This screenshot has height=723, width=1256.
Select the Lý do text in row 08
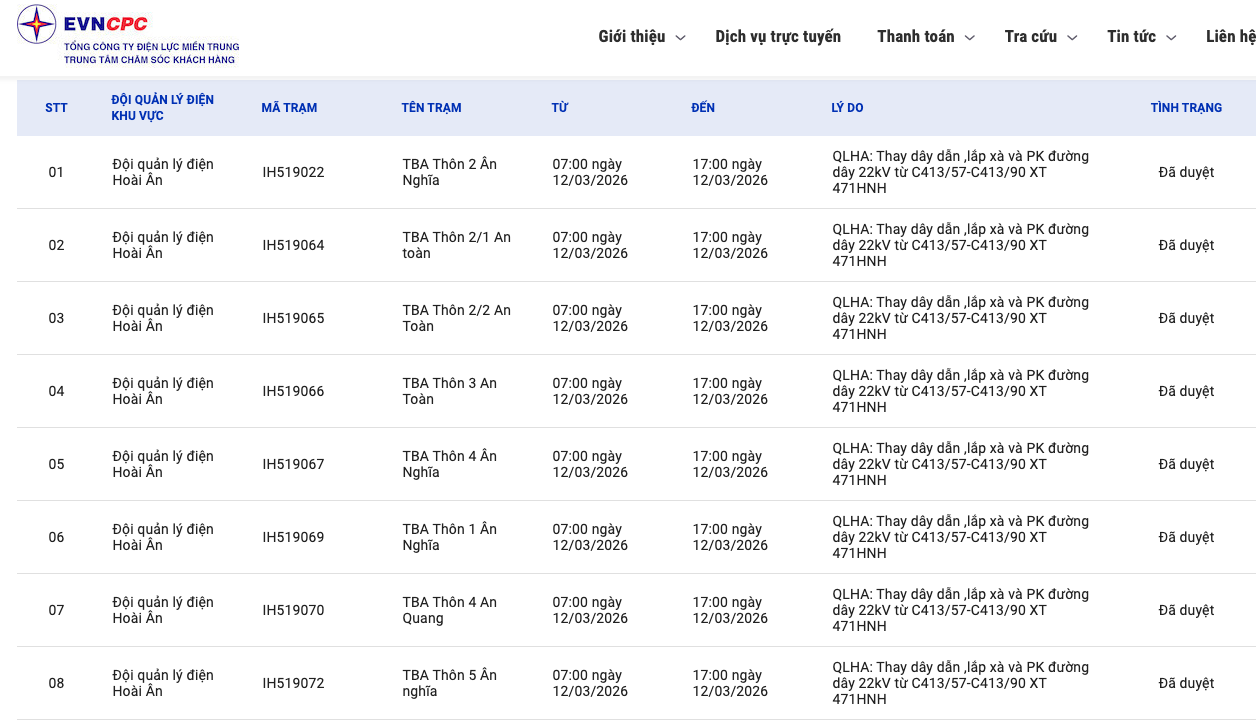960,683
